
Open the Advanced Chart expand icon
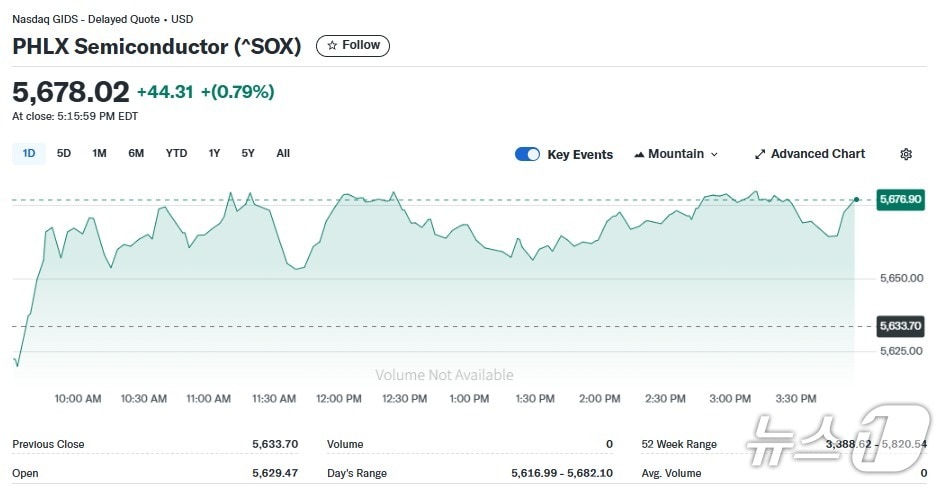pos(760,154)
